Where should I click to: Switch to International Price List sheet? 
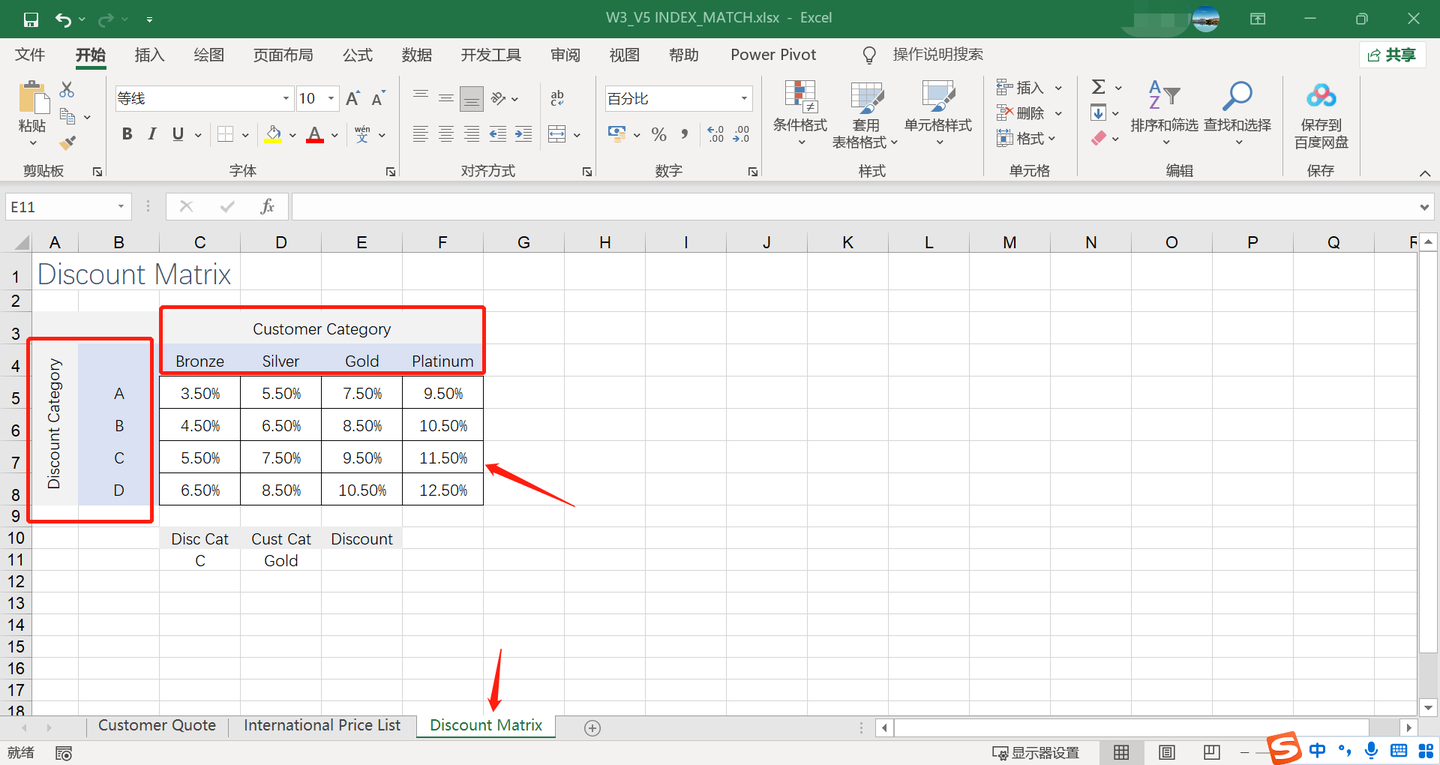[322, 726]
